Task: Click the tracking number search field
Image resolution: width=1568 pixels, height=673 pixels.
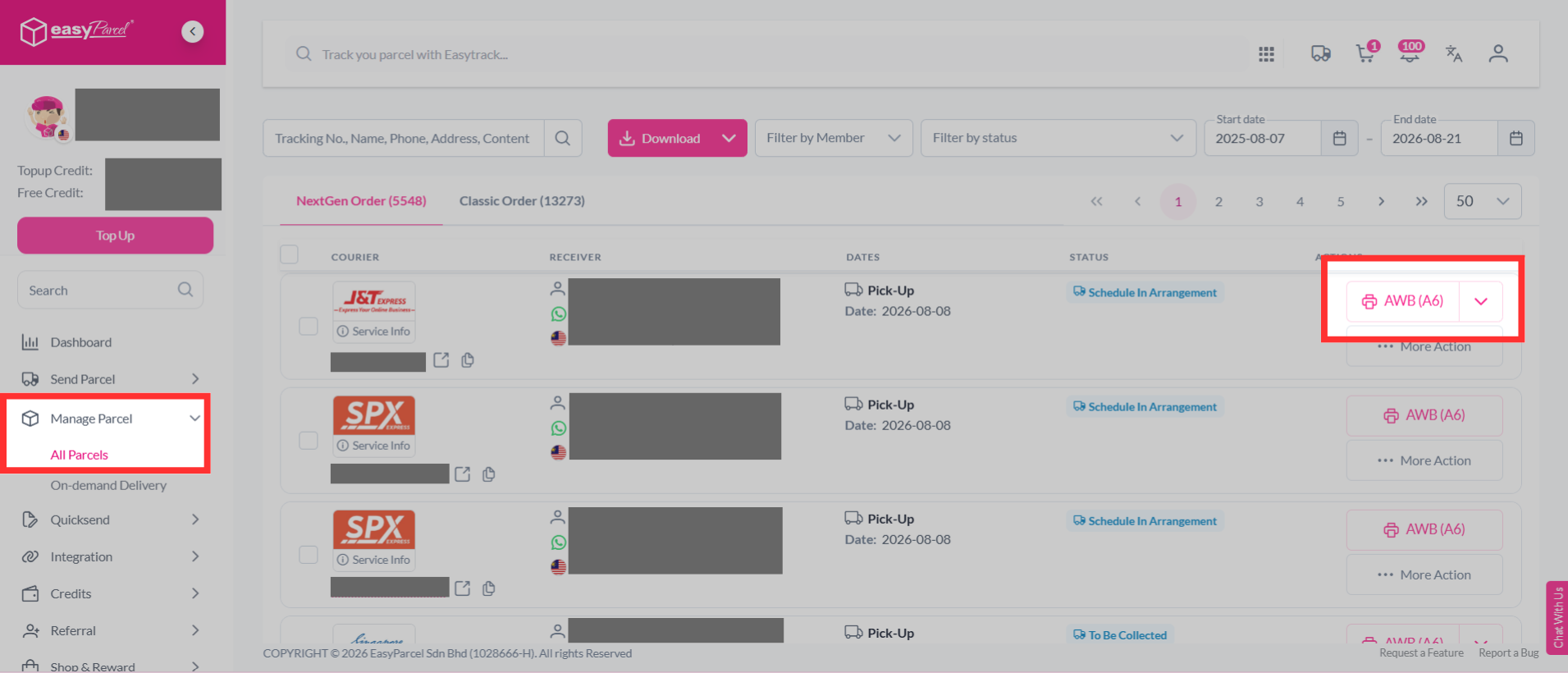Action: pyautogui.click(x=404, y=138)
